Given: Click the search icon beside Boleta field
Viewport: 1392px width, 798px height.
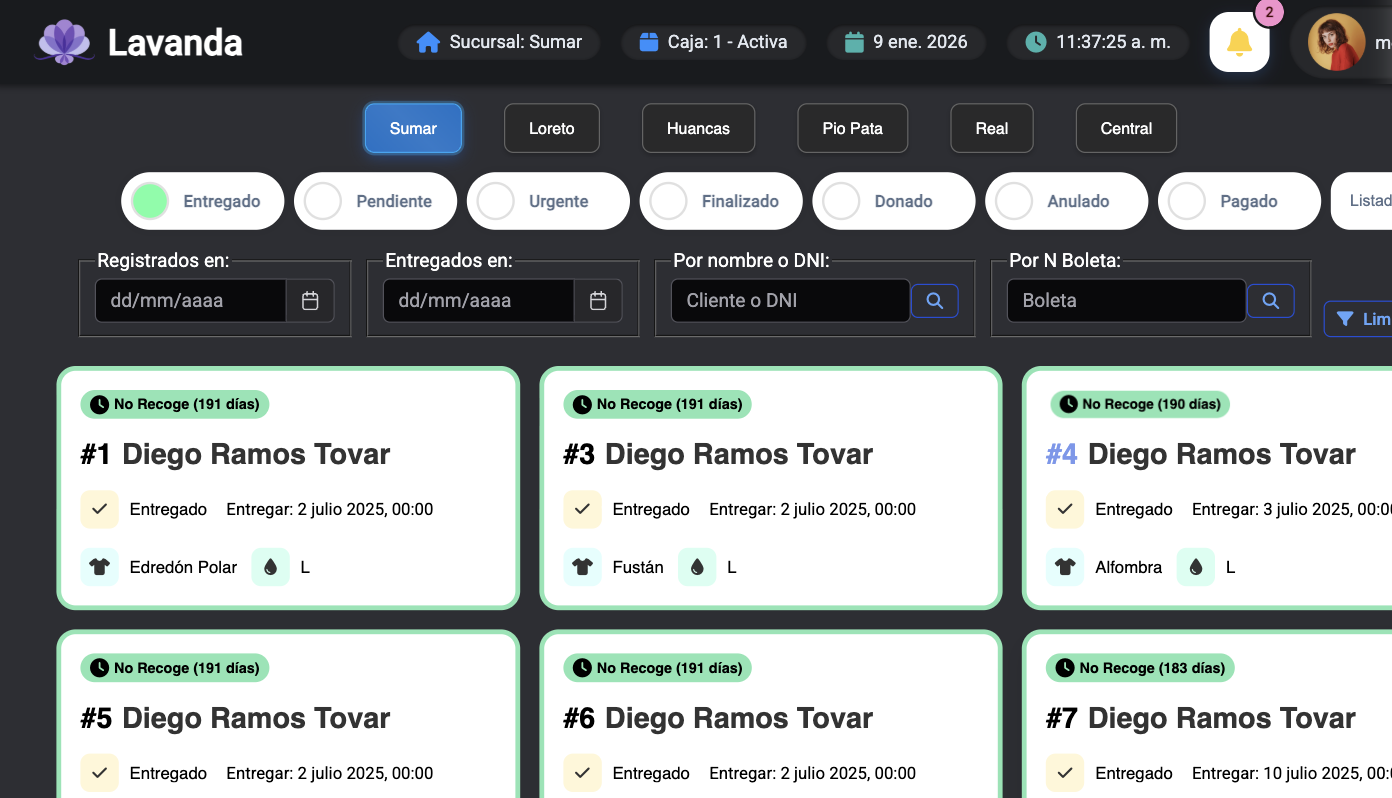Looking at the screenshot, I should [x=1270, y=301].
